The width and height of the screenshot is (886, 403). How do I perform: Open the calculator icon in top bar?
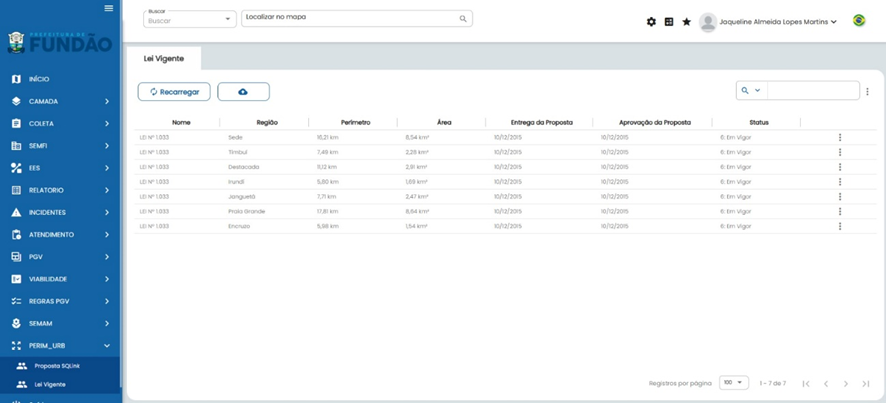(x=669, y=22)
